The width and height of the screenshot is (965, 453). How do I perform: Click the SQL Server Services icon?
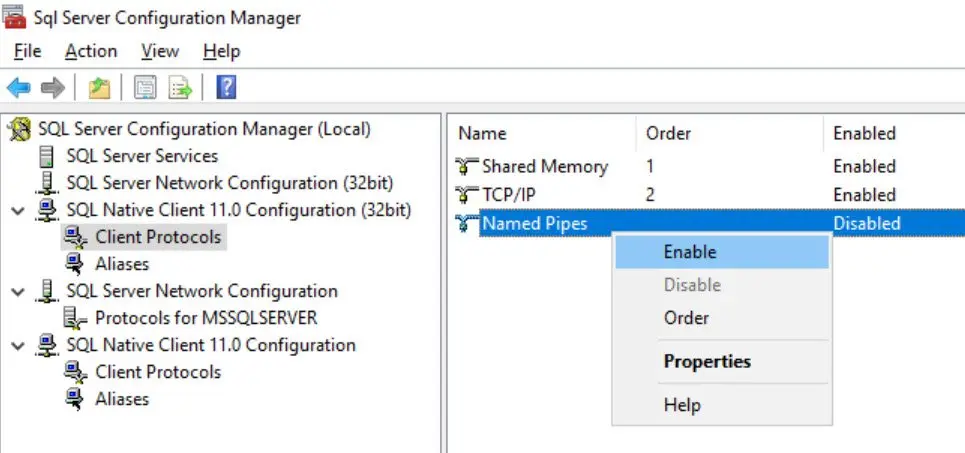(x=47, y=156)
